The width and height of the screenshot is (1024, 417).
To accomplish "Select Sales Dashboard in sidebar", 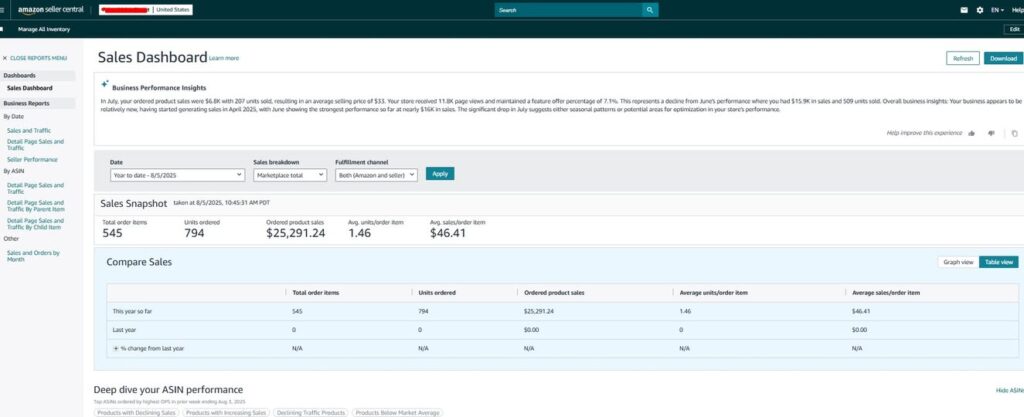I will pyautogui.click(x=29, y=88).
